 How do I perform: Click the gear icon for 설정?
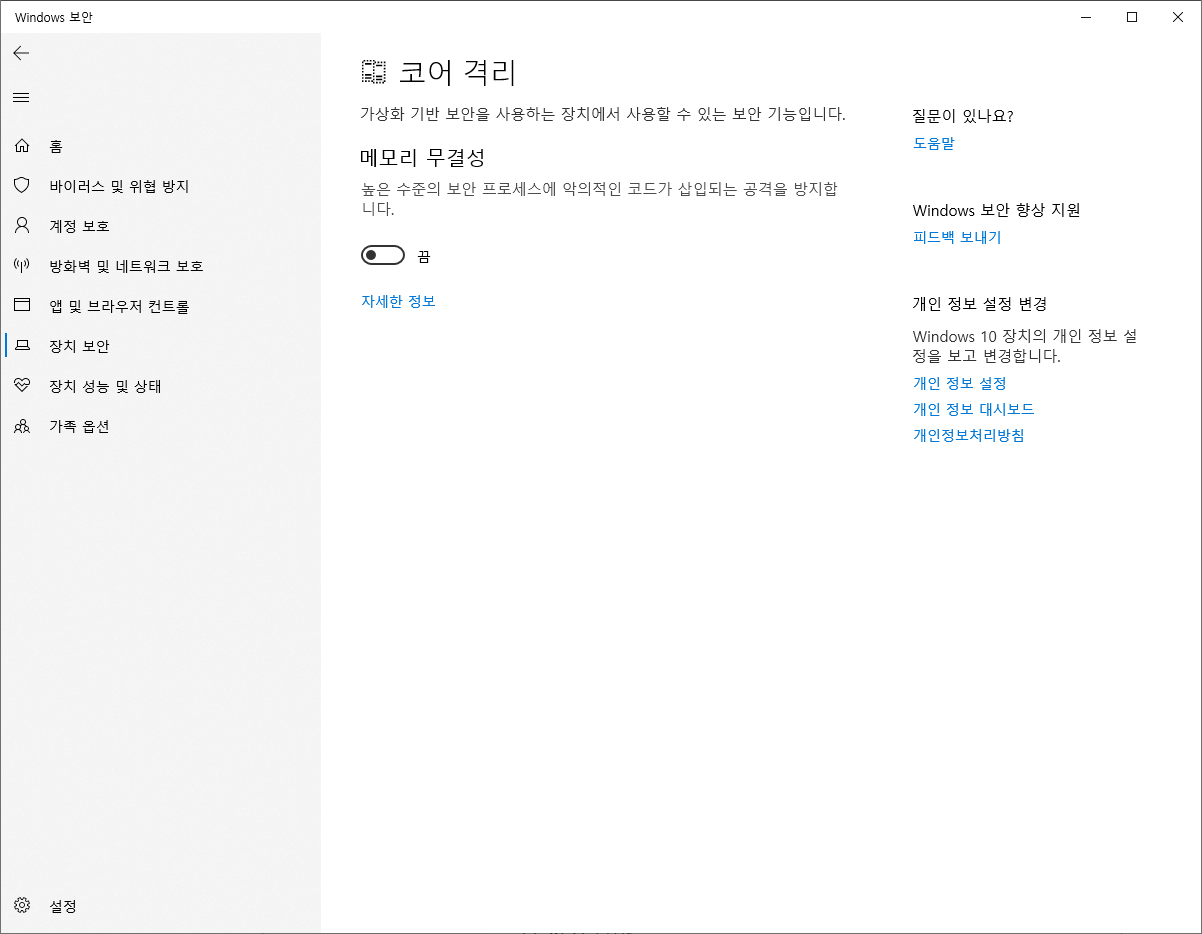[x=22, y=906]
